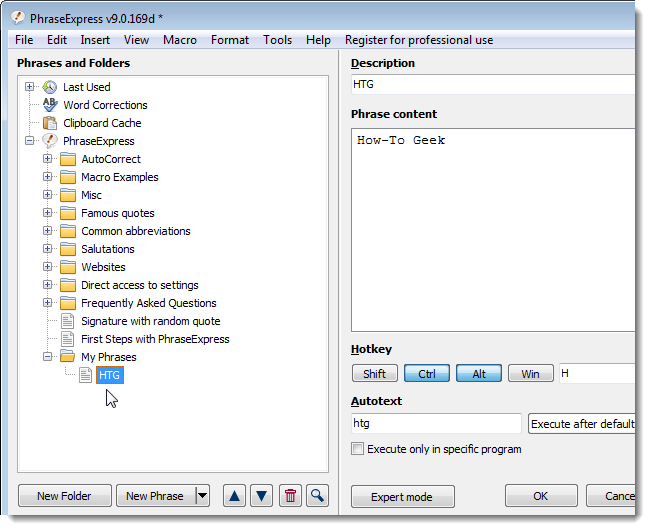Select the Signature with random quote item
Image resolution: width=650 pixels, height=530 pixels.
pos(150,321)
